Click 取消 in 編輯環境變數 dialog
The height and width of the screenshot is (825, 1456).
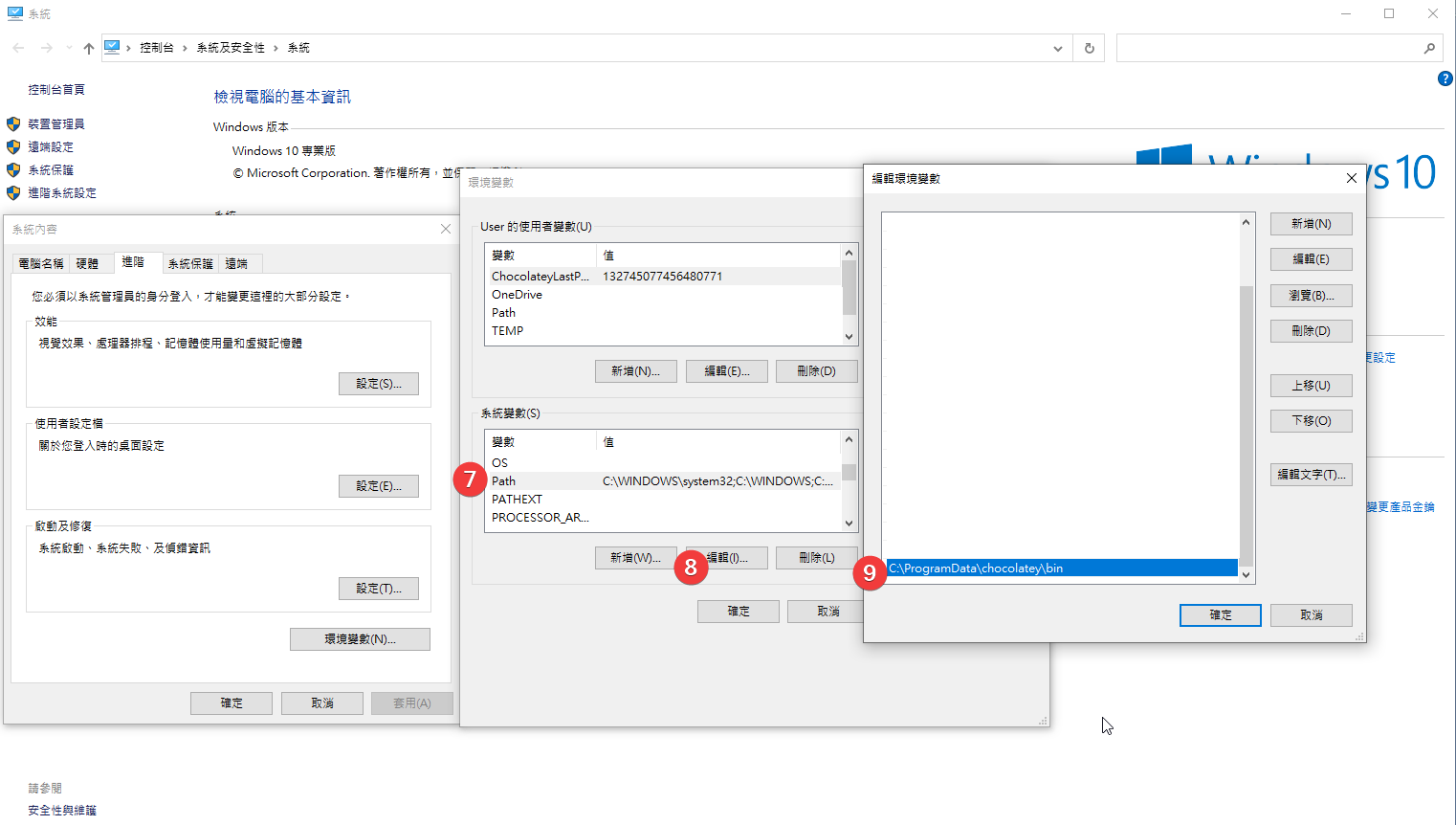1312,615
